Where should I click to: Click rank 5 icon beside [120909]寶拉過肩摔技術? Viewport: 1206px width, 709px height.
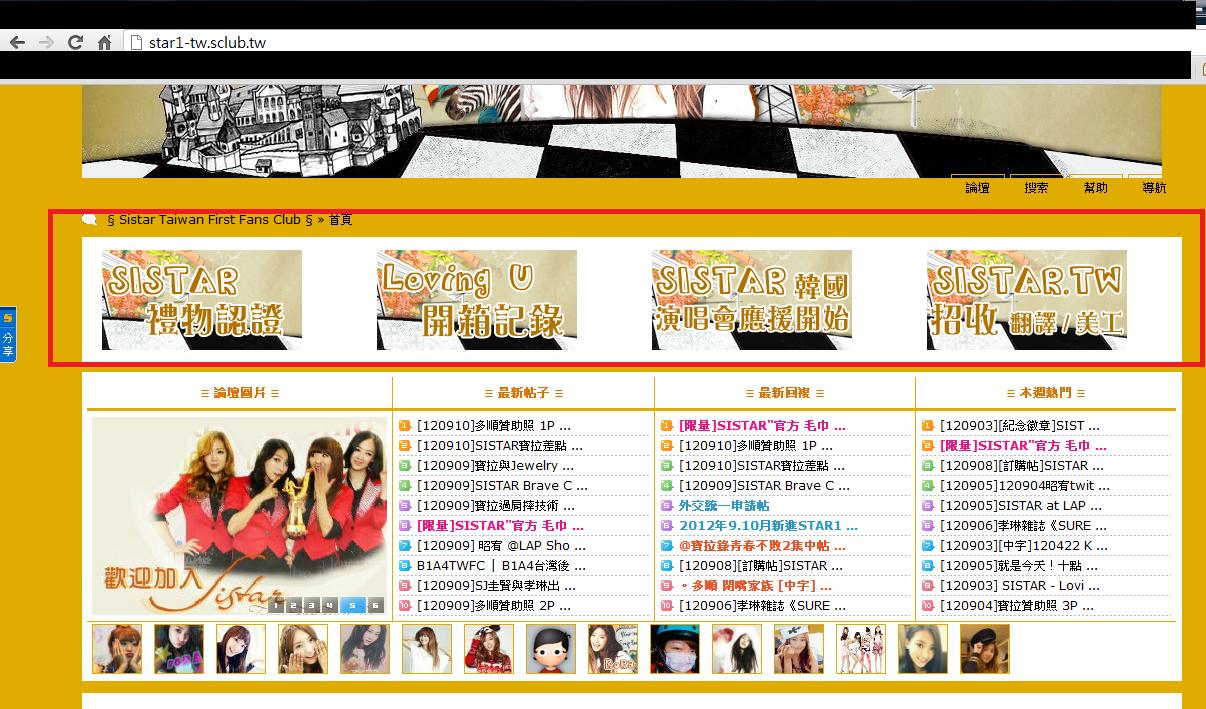coord(404,506)
